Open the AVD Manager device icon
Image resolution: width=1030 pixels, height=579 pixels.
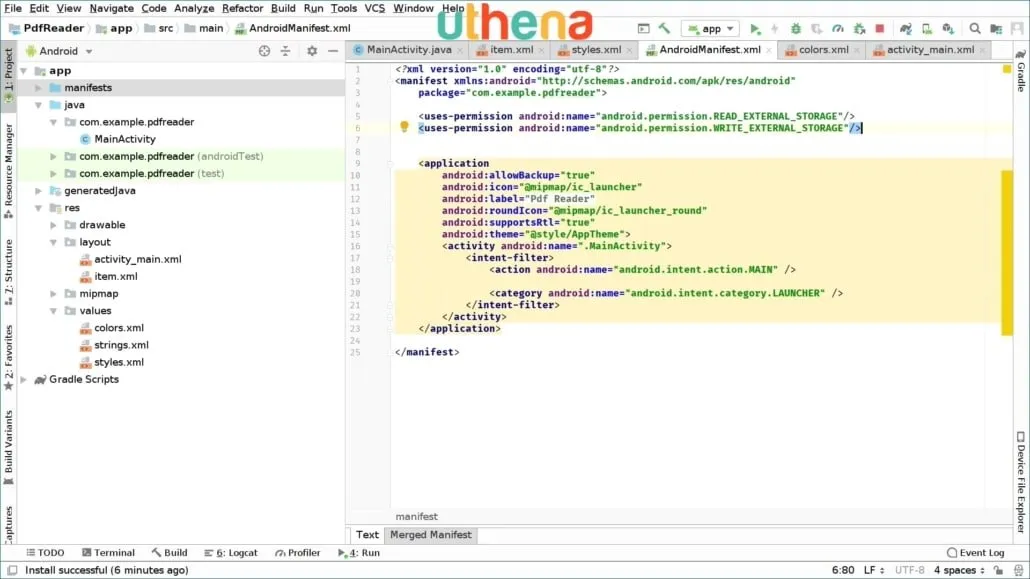pyautogui.click(x=927, y=28)
